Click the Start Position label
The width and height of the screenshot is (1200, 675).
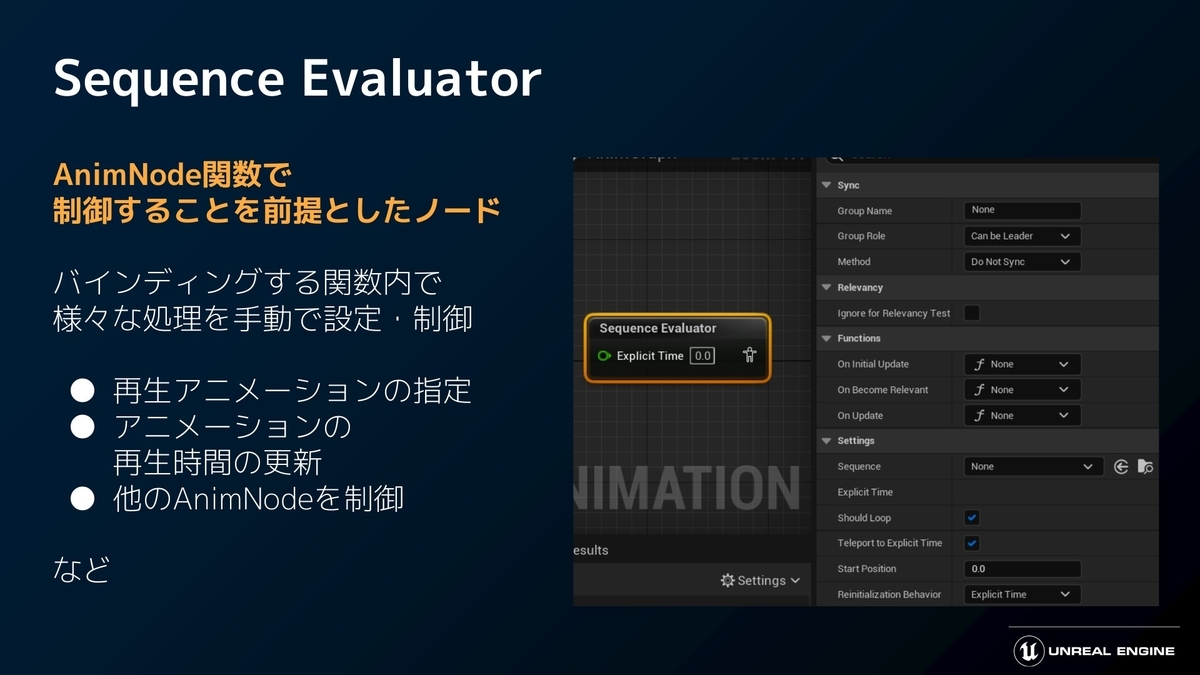[x=866, y=569]
